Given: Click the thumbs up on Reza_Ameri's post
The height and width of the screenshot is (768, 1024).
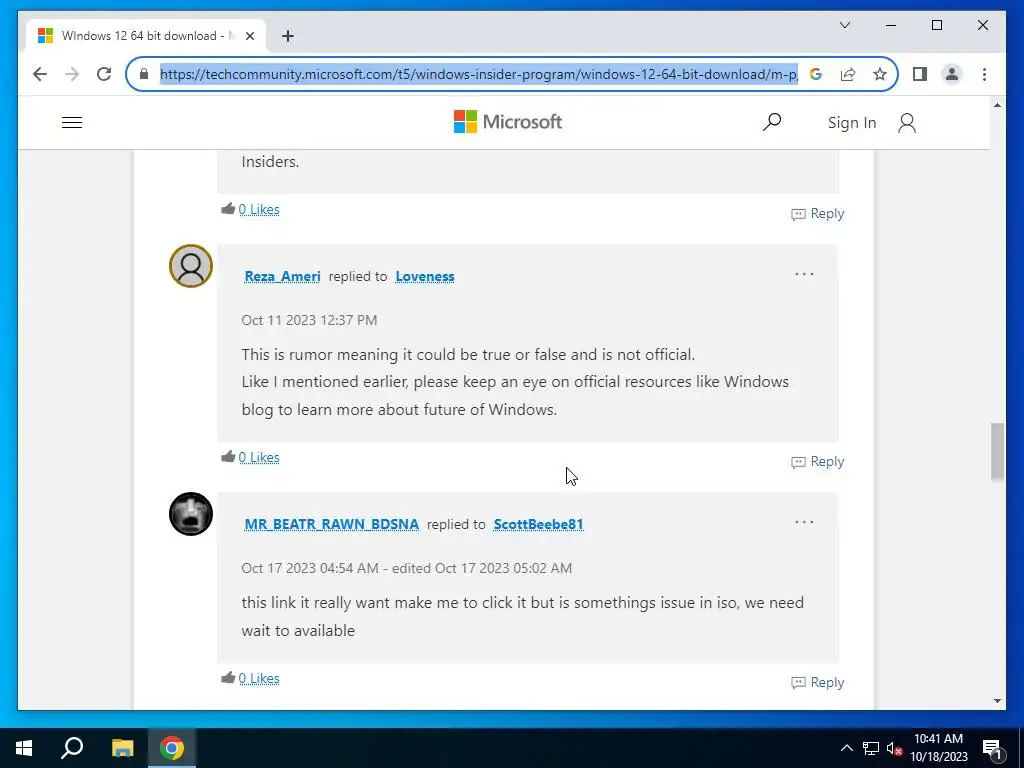Looking at the screenshot, I should point(228,456).
